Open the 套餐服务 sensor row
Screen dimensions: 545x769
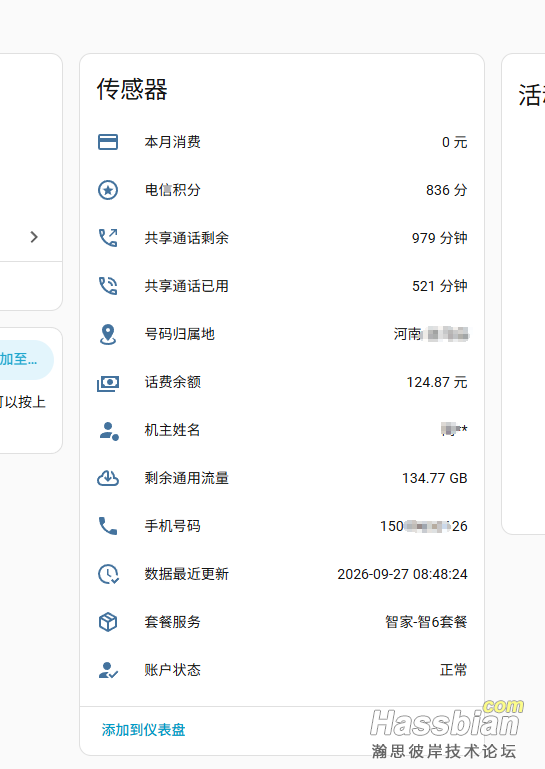click(x=282, y=622)
